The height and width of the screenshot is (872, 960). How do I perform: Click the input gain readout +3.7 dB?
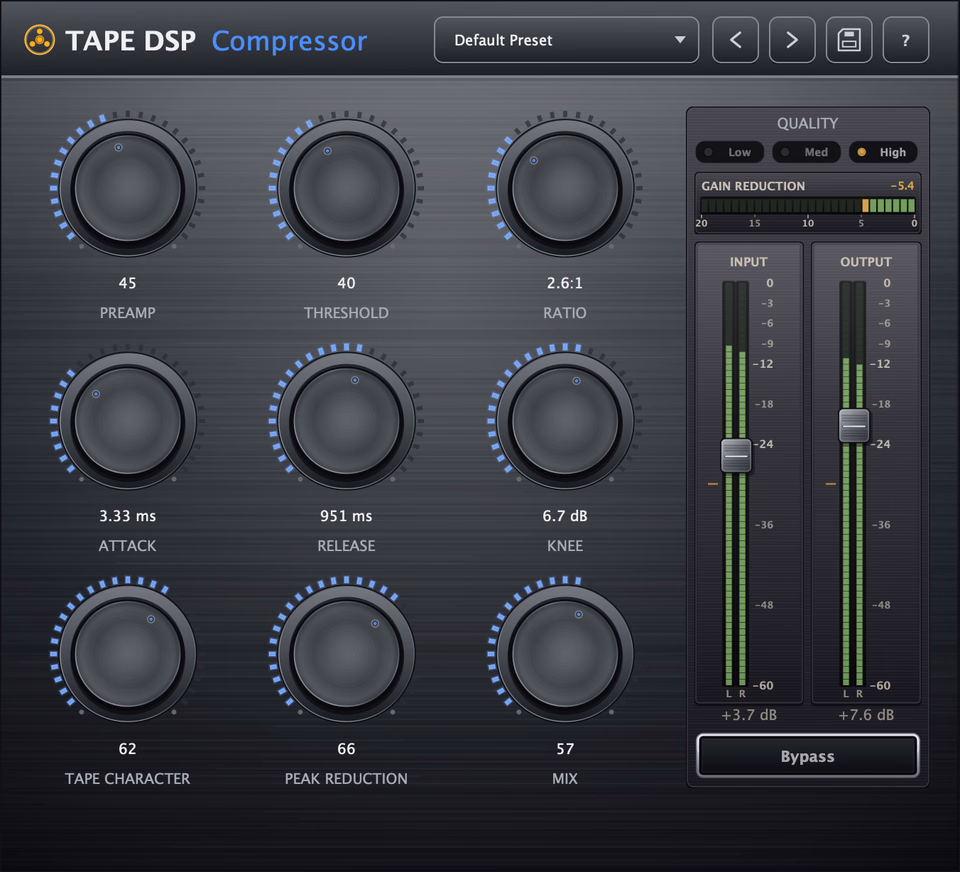tap(749, 715)
